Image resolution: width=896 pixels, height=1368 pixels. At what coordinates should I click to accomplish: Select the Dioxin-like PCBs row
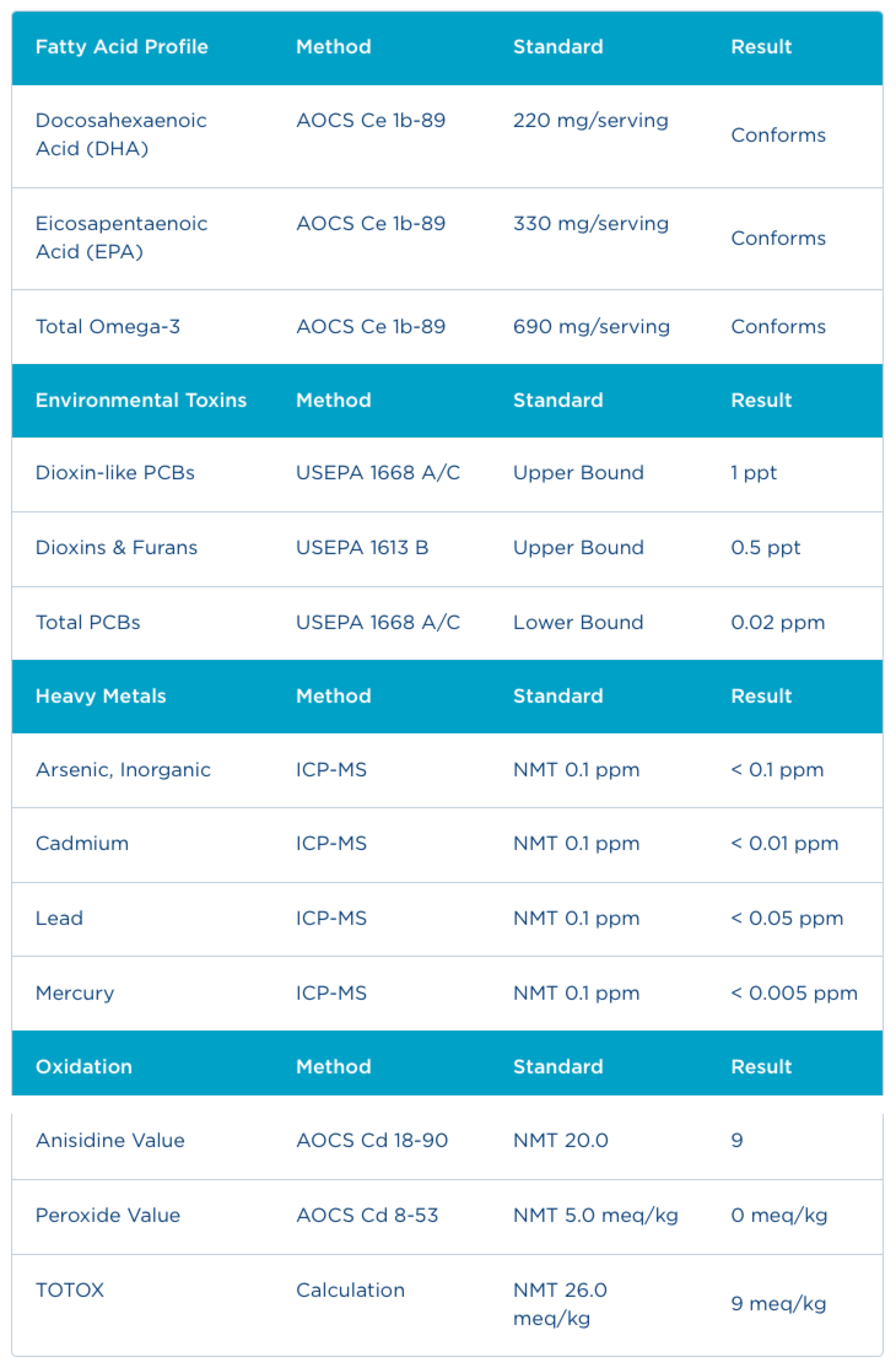point(447,474)
